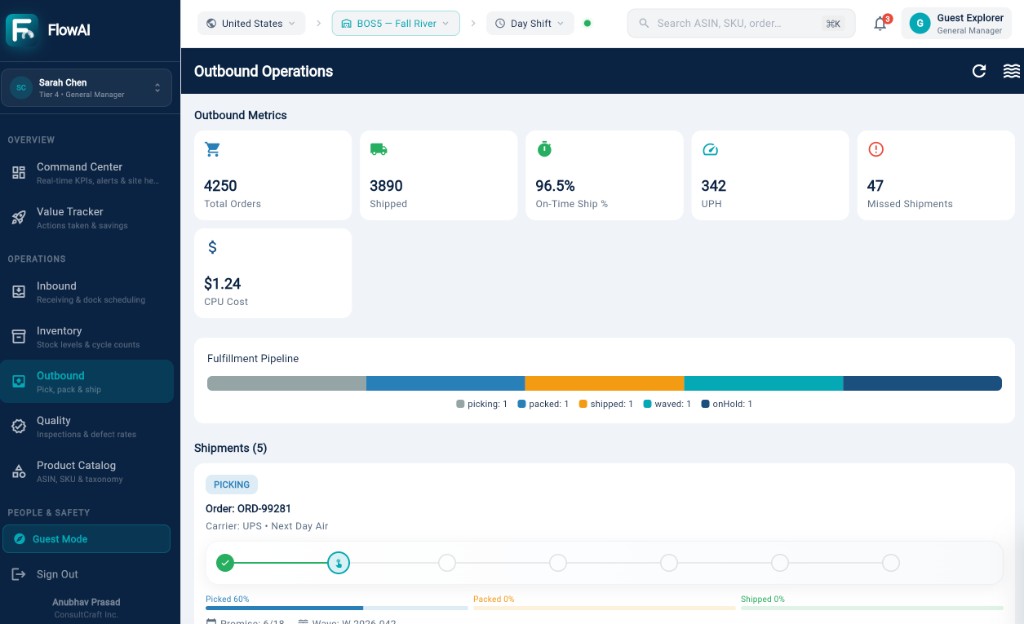Click the dollar icon on CPU Cost card
The width and height of the screenshot is (1024, 624).
pos(212,247)
